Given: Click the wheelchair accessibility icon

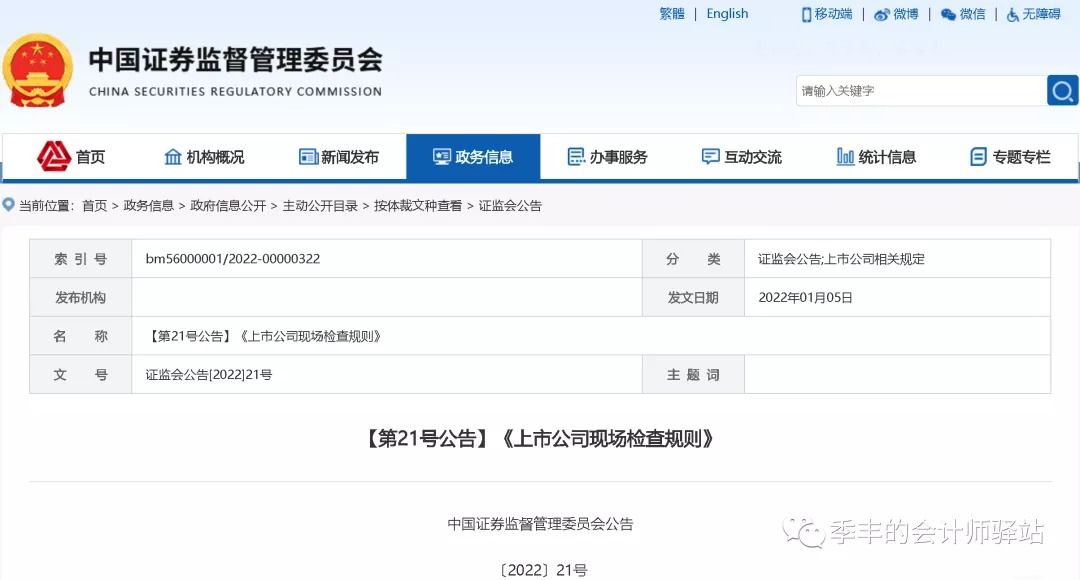Looking at the screenshot, I should (1012, 14).
